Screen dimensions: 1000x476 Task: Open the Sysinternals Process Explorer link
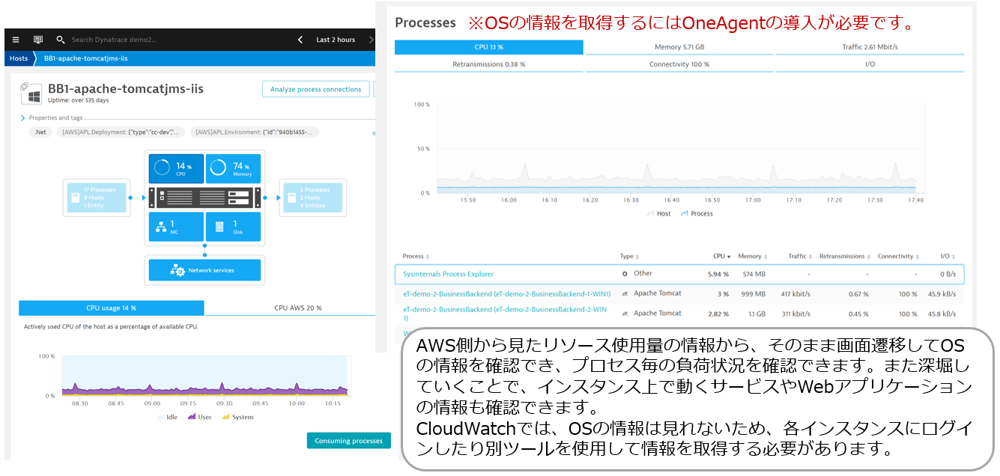pos(448,273)
